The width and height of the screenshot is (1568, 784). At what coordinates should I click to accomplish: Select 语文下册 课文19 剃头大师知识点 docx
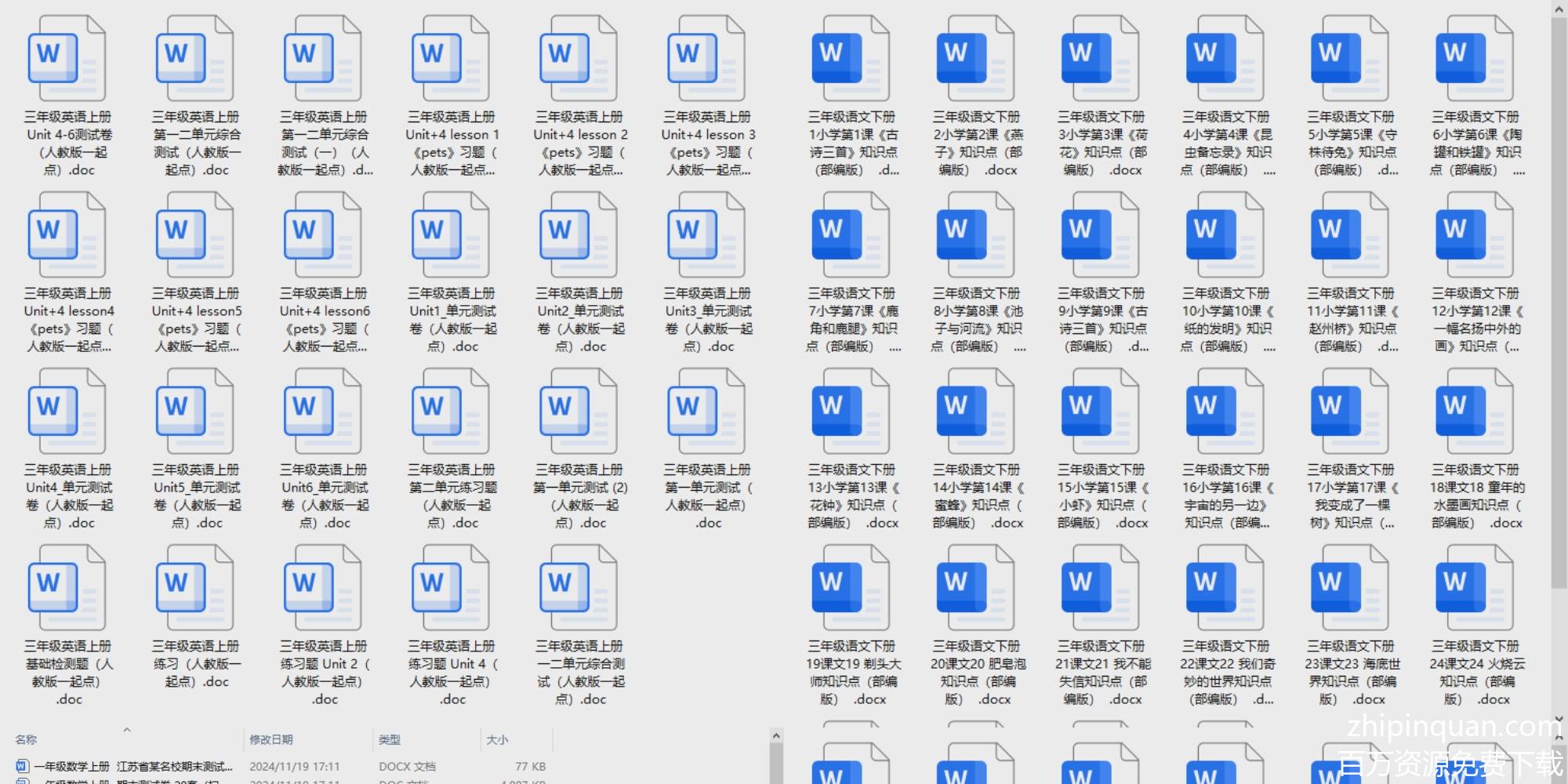click(x=851, y=587)
